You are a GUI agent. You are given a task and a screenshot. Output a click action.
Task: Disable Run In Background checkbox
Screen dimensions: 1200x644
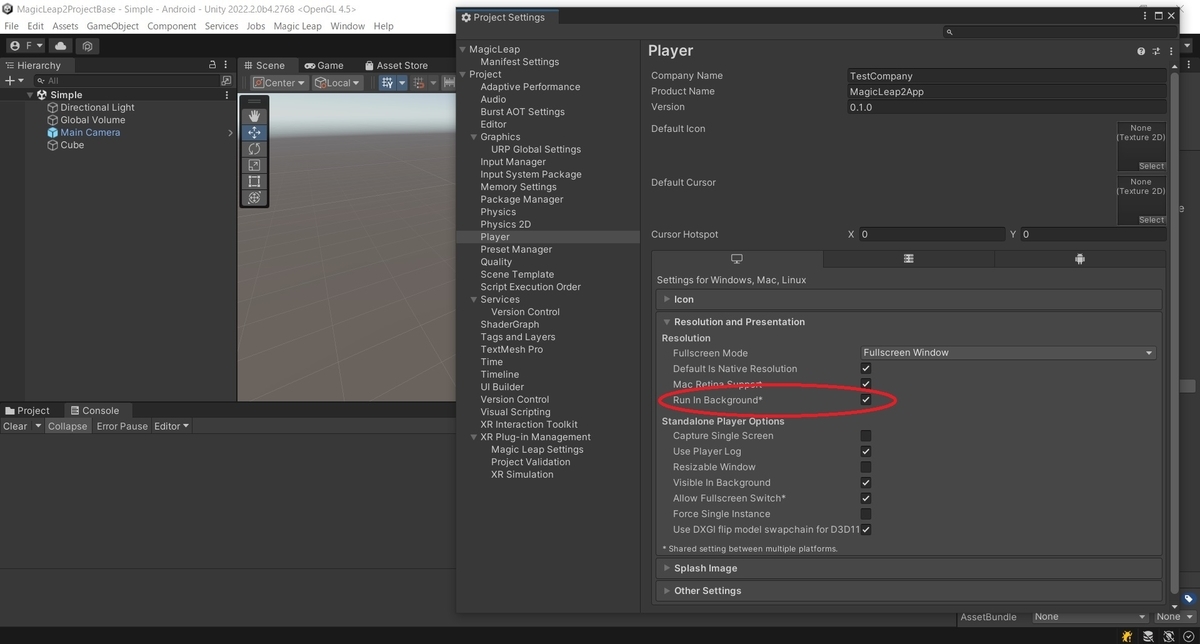(x=866, y=400)
